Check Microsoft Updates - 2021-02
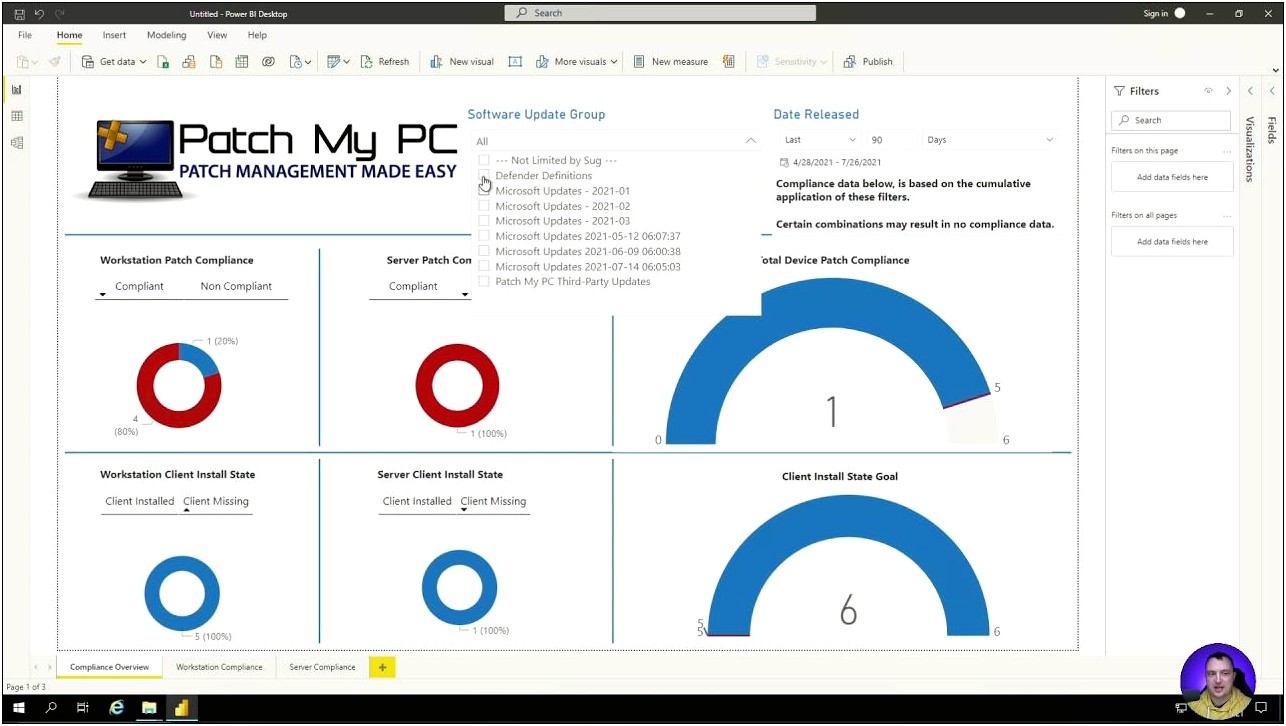The width and height of the screenshot is (1286, 726). click(x=484, y=206)
